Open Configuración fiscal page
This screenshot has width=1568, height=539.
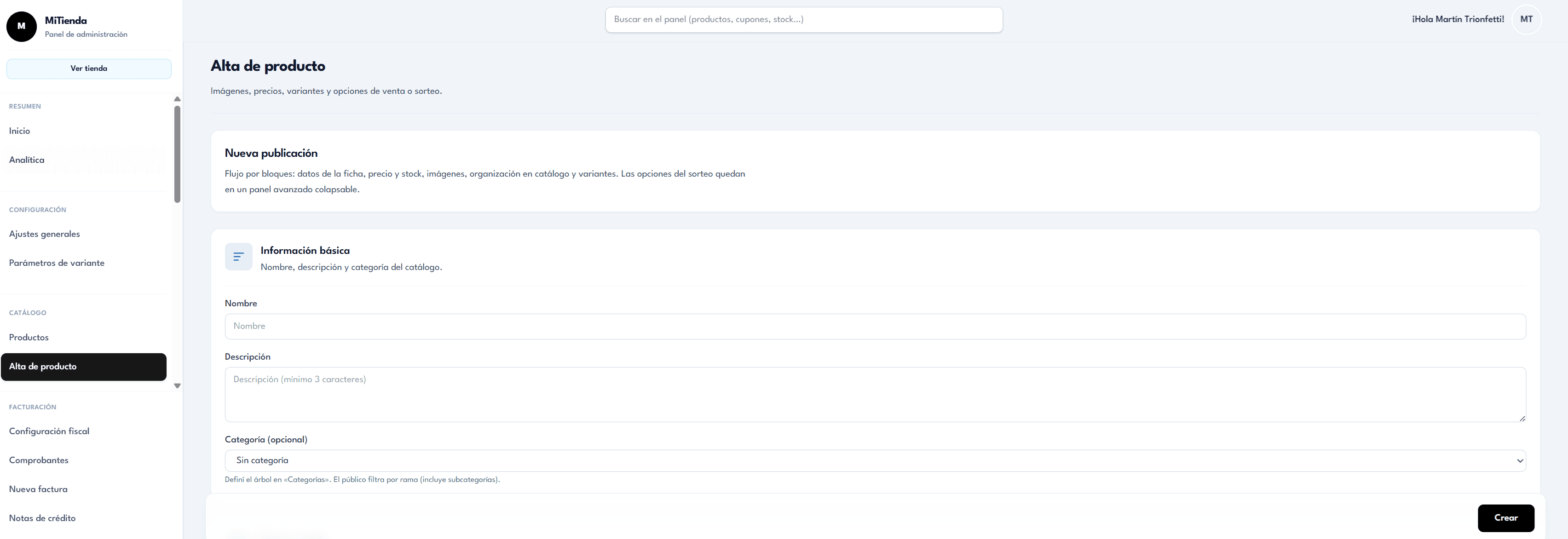pos(49,431)
